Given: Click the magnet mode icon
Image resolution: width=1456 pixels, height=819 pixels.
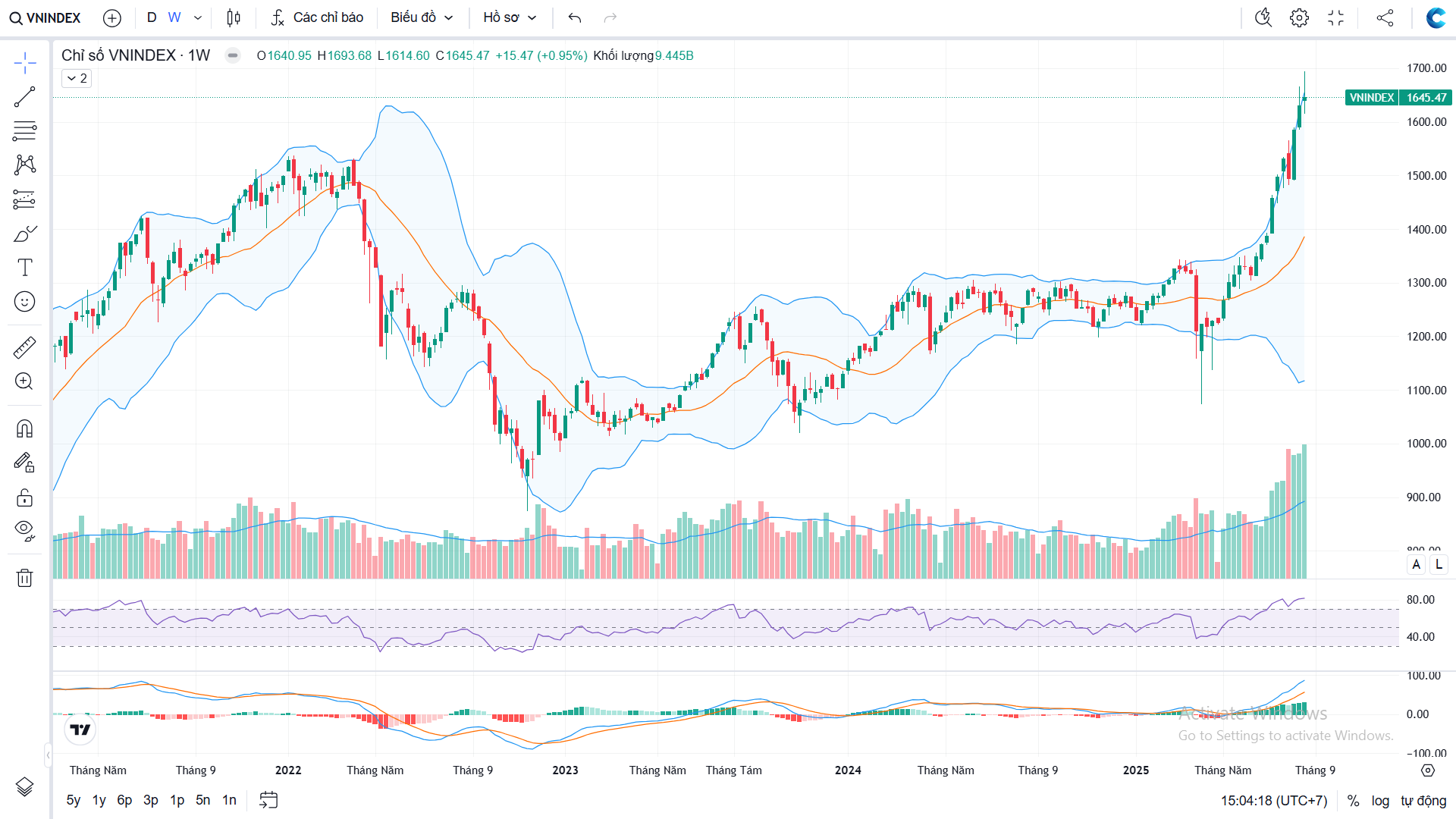Looking at the screenshot, I should pos(24,429).
